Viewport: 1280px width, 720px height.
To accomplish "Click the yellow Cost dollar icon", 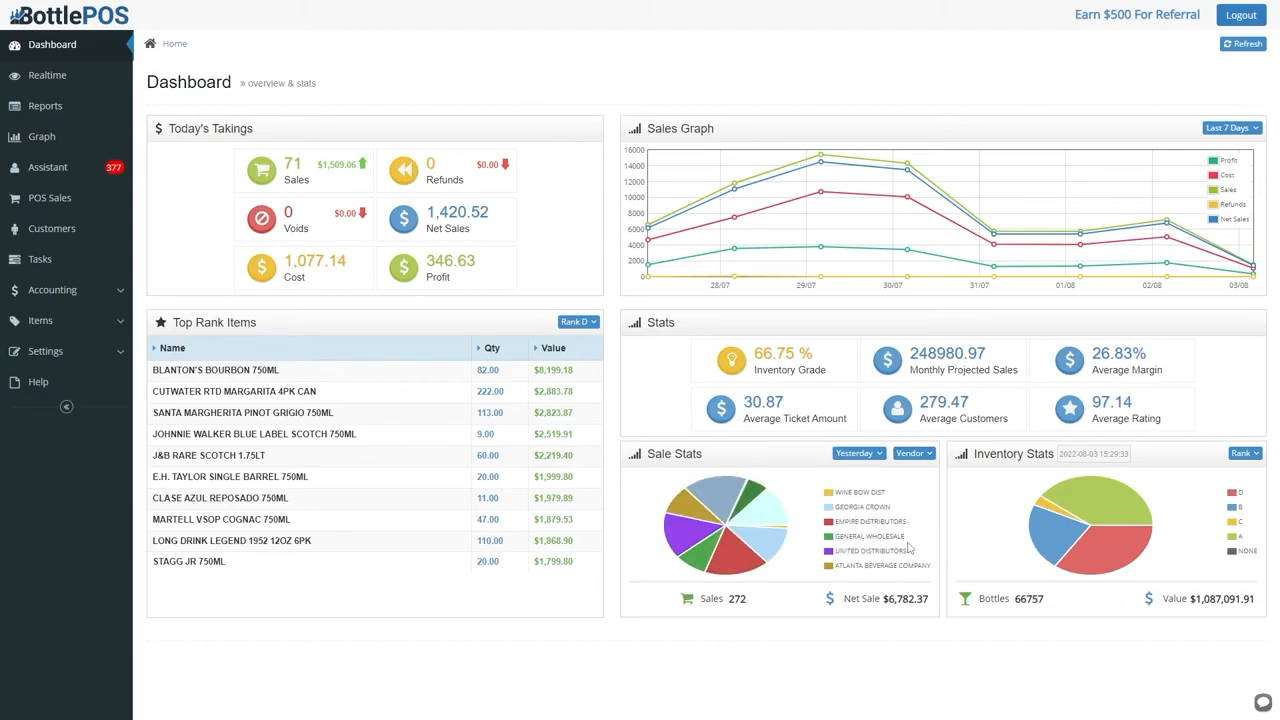I will pos(262,267).
